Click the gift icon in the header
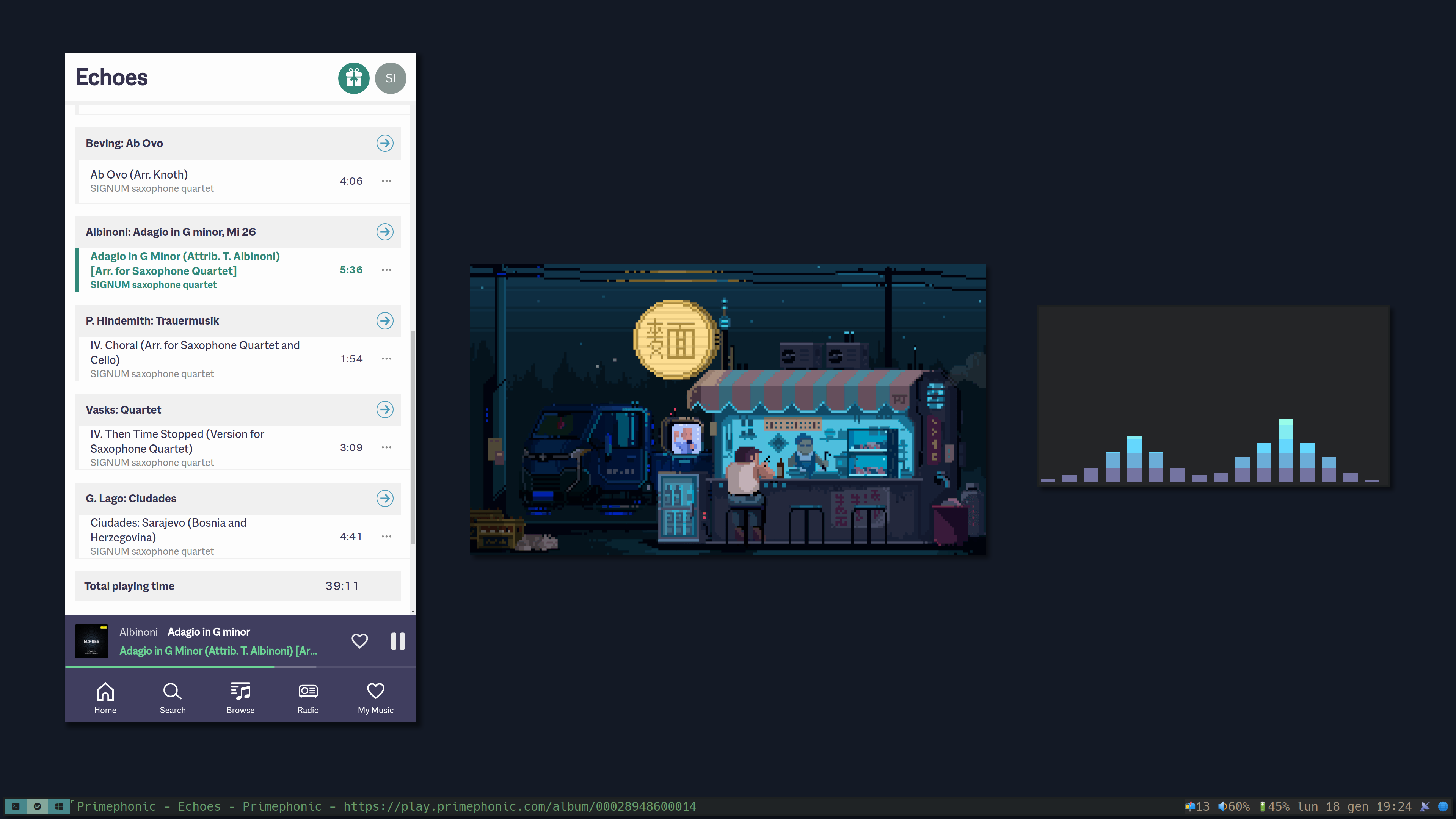 (x=354, y=78)
